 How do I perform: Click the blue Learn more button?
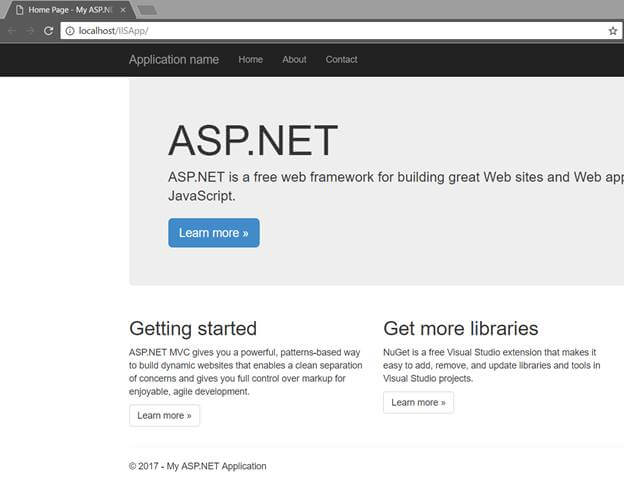coord(214,233)
